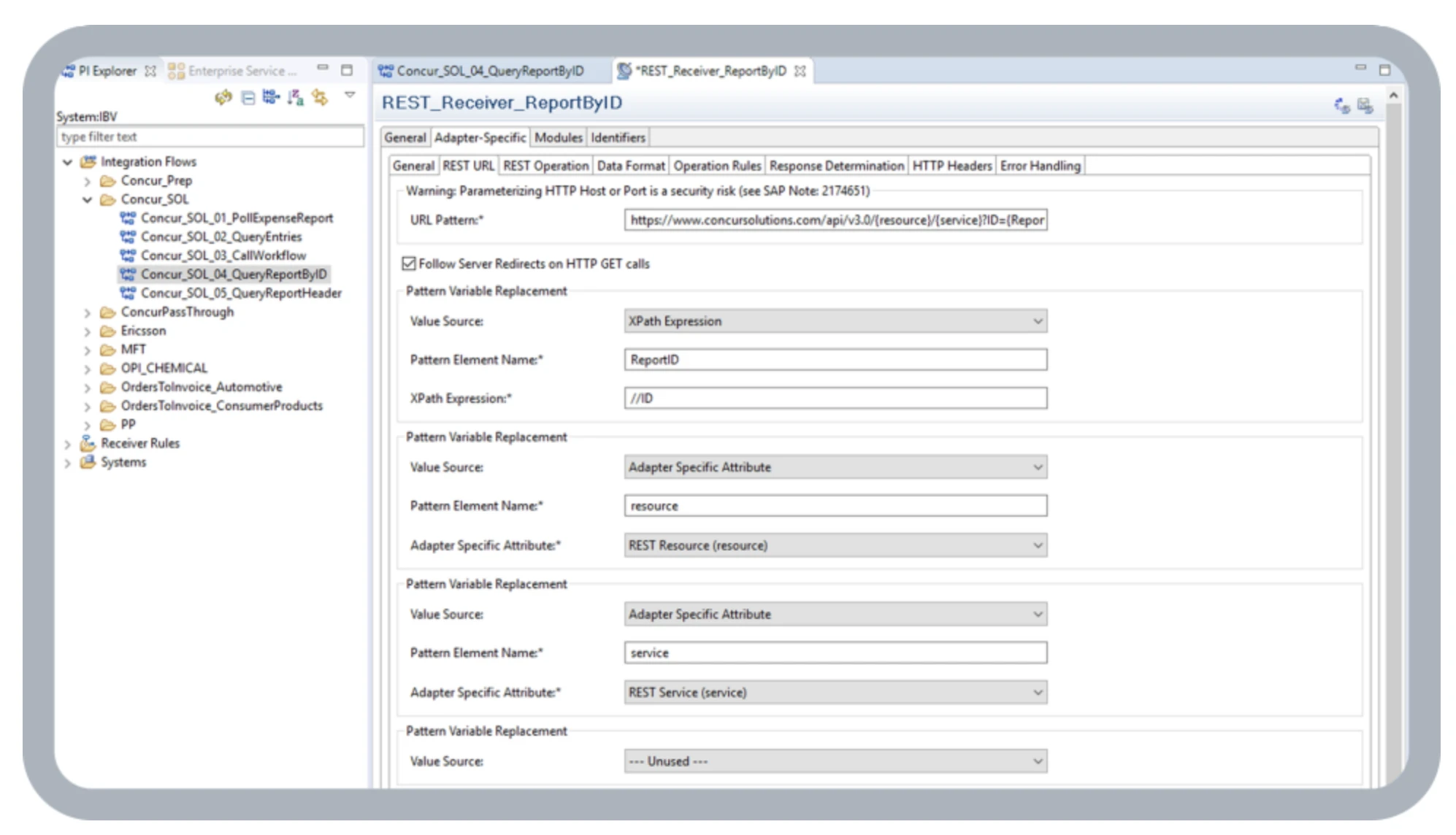The width and height of the screenshot is (1456, 835).
Task: Click the second editor toolbar icon near title
Action: point(1365,106)
